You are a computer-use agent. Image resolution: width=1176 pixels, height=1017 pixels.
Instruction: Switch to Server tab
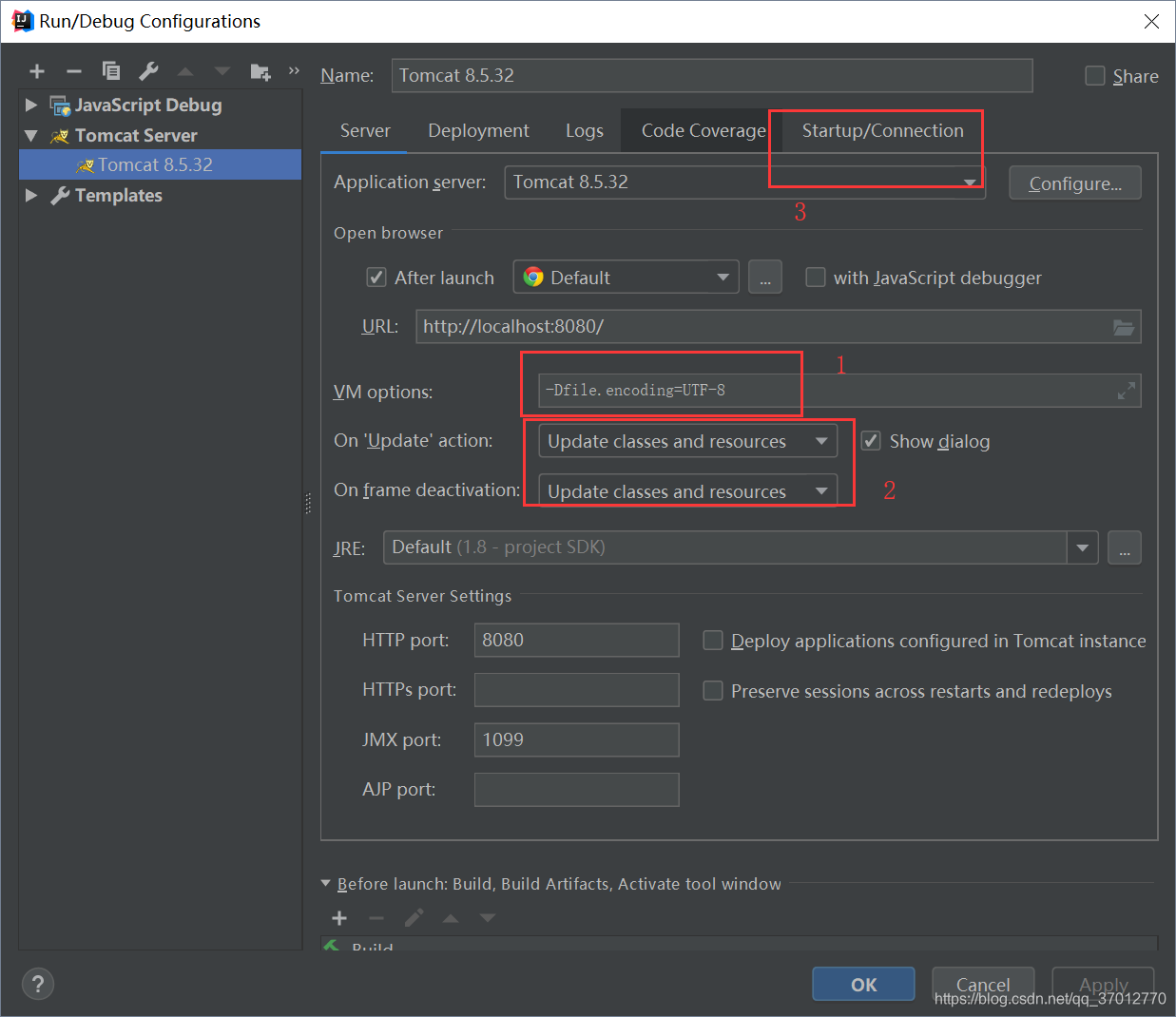pos(365,131)
